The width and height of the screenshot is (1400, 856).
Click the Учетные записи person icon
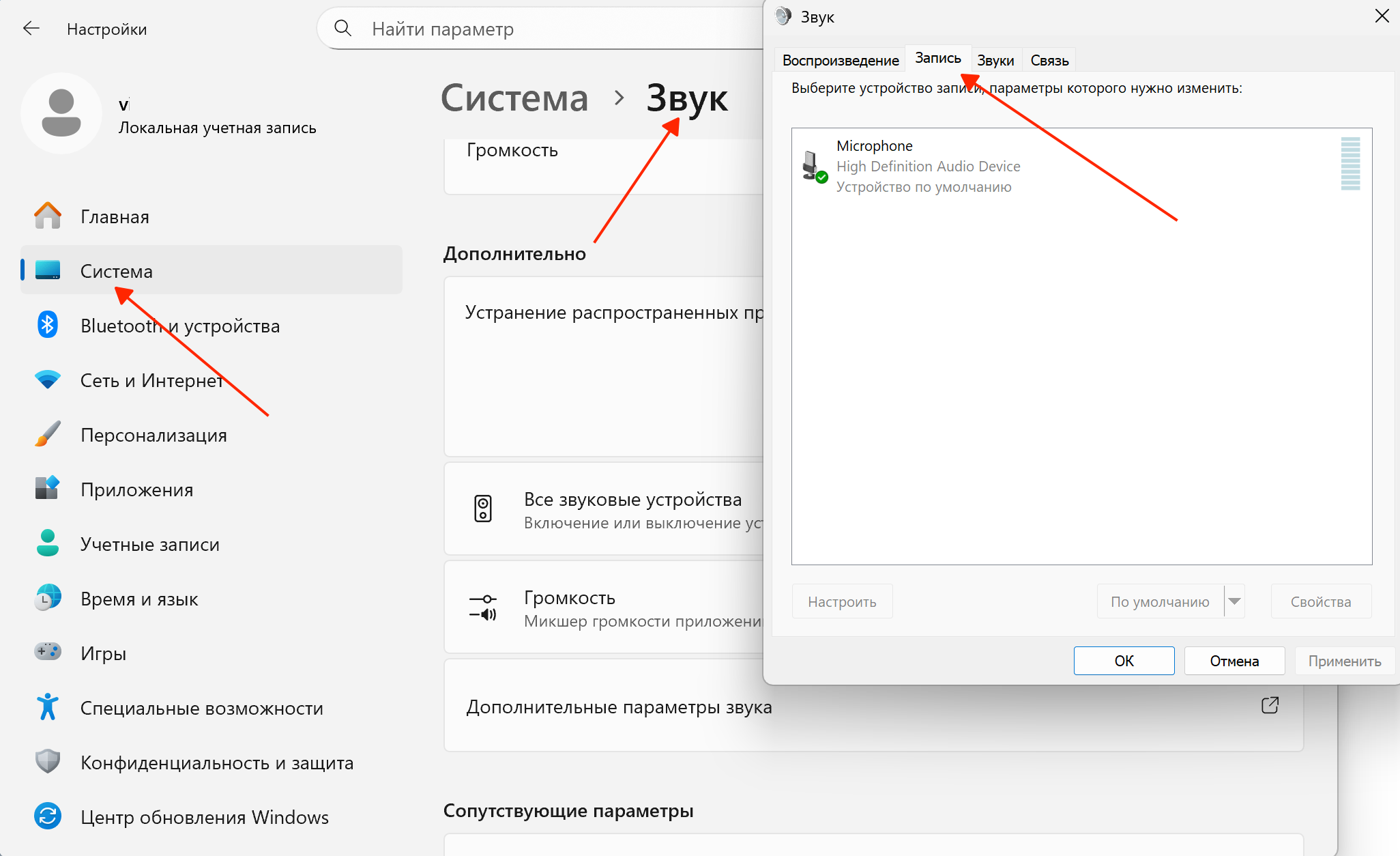[48, 543]
